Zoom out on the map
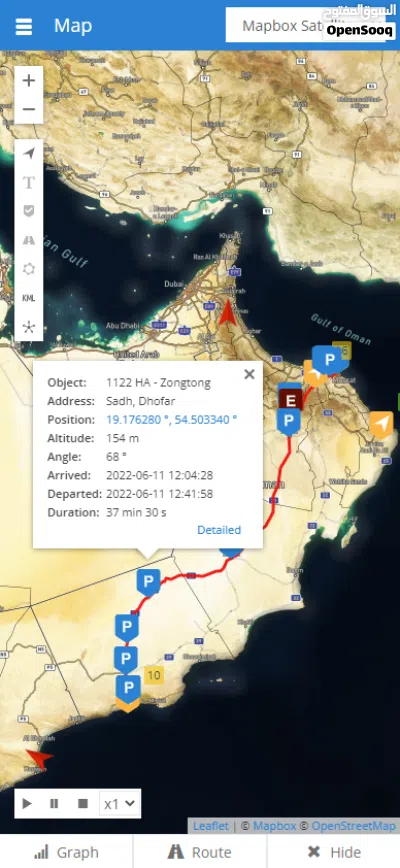The height and width of the screenshot is (868, 400). tap(29, 109)
